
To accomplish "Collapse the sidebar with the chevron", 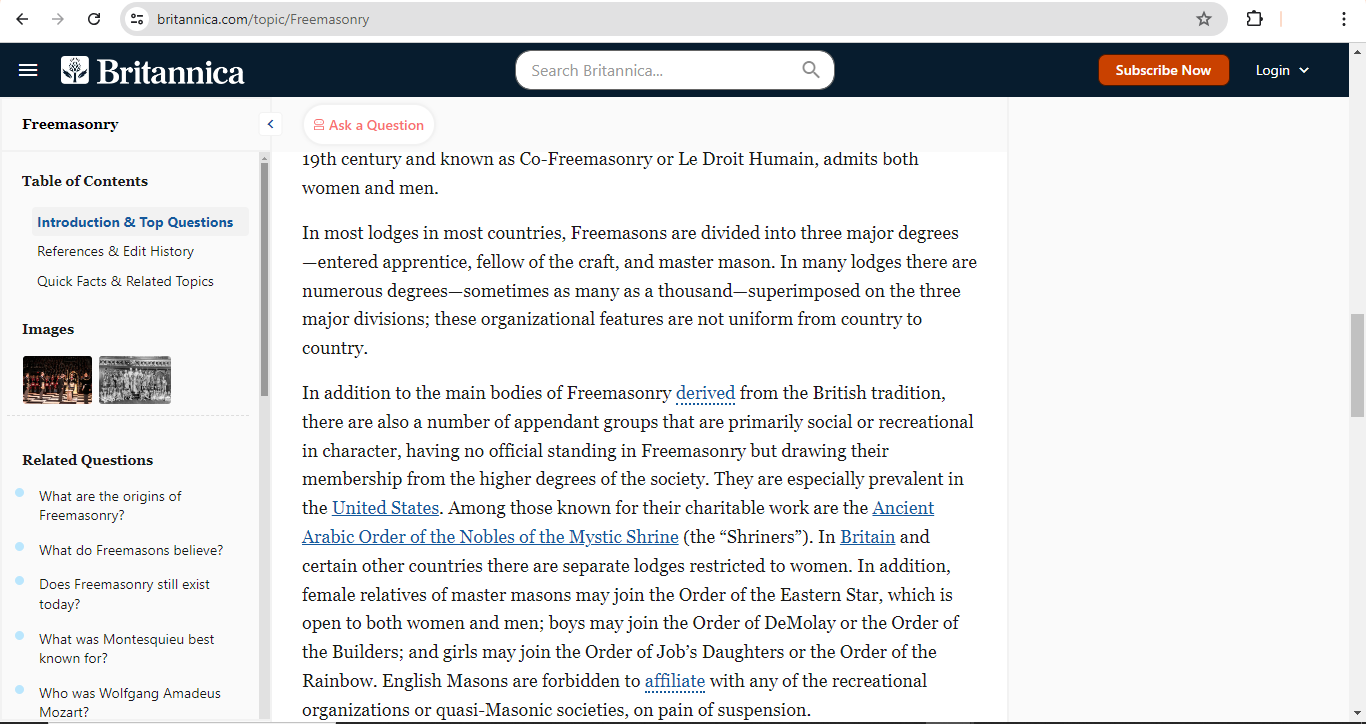I will coord(270,124).
